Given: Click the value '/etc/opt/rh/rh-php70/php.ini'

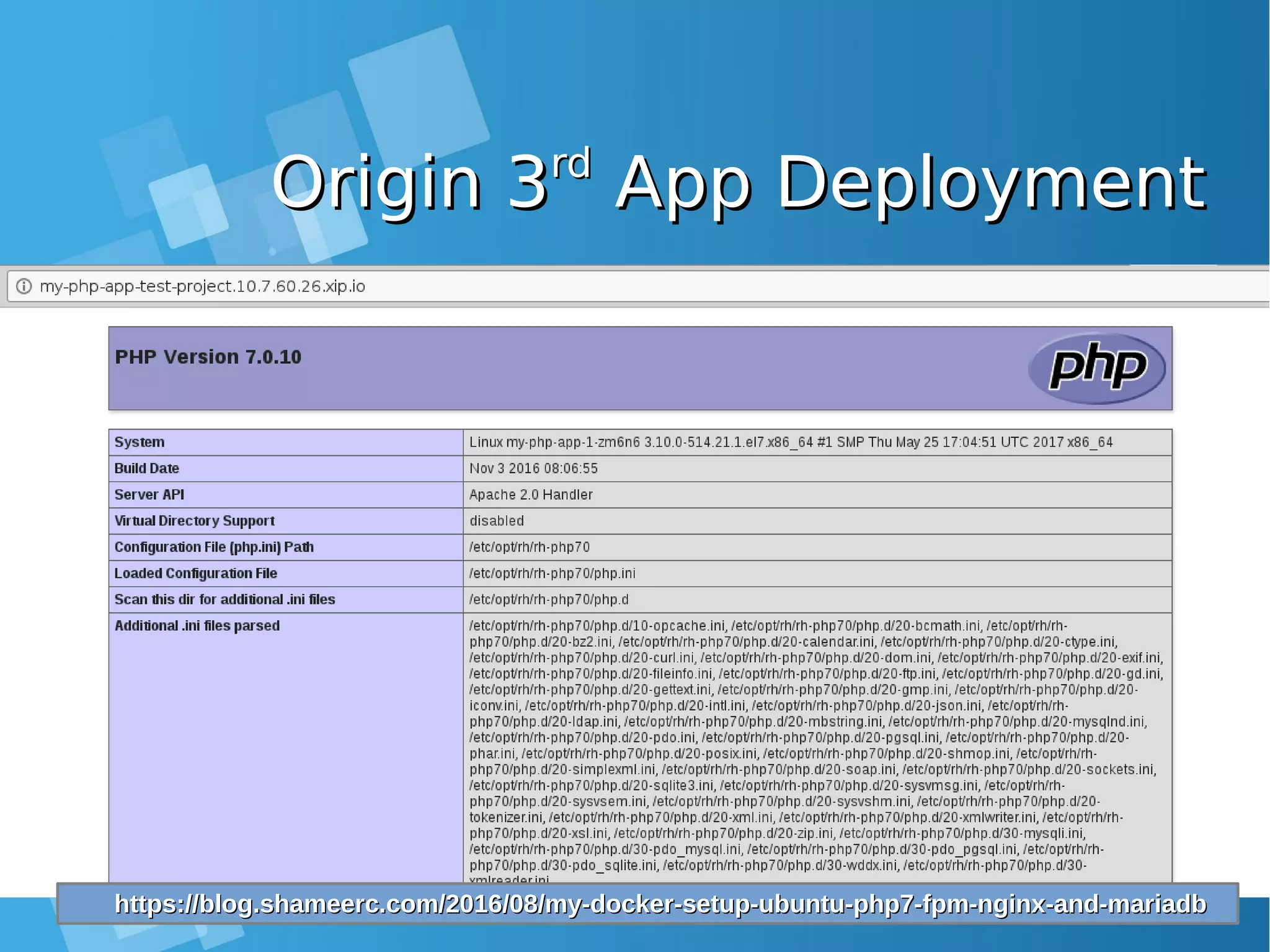Looking at the screenshot, I should [x=552, y=573].
